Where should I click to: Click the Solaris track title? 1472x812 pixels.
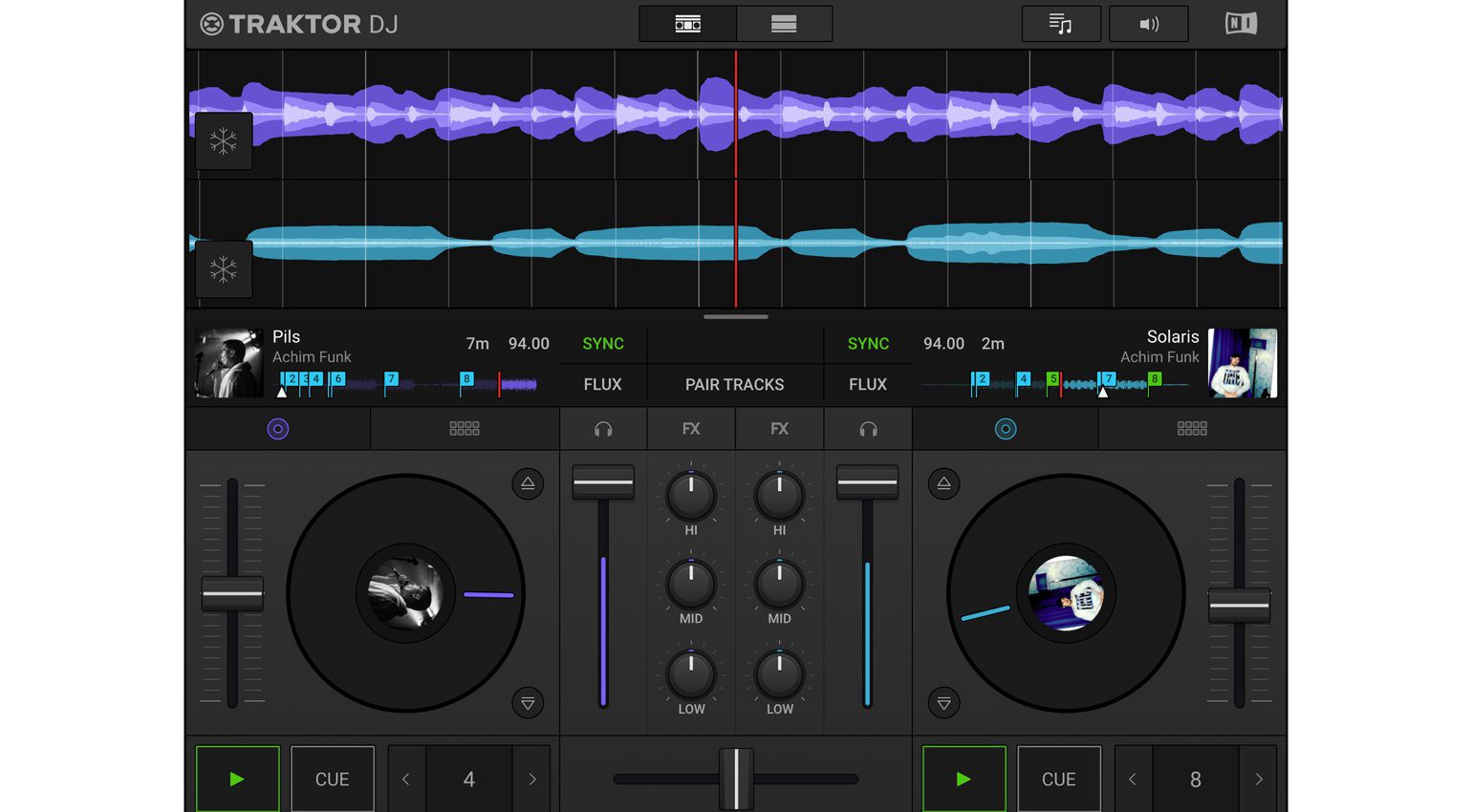tap(1173, 336)
